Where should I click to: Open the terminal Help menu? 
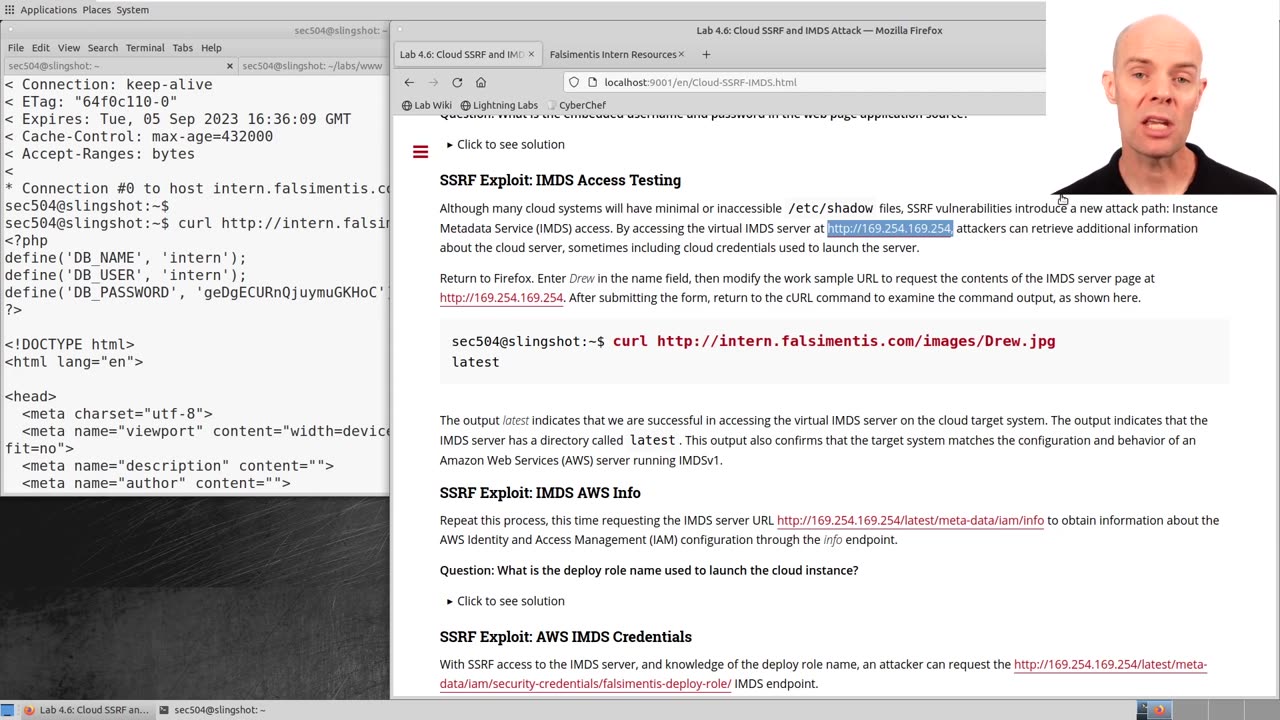(x=211, y=48)
